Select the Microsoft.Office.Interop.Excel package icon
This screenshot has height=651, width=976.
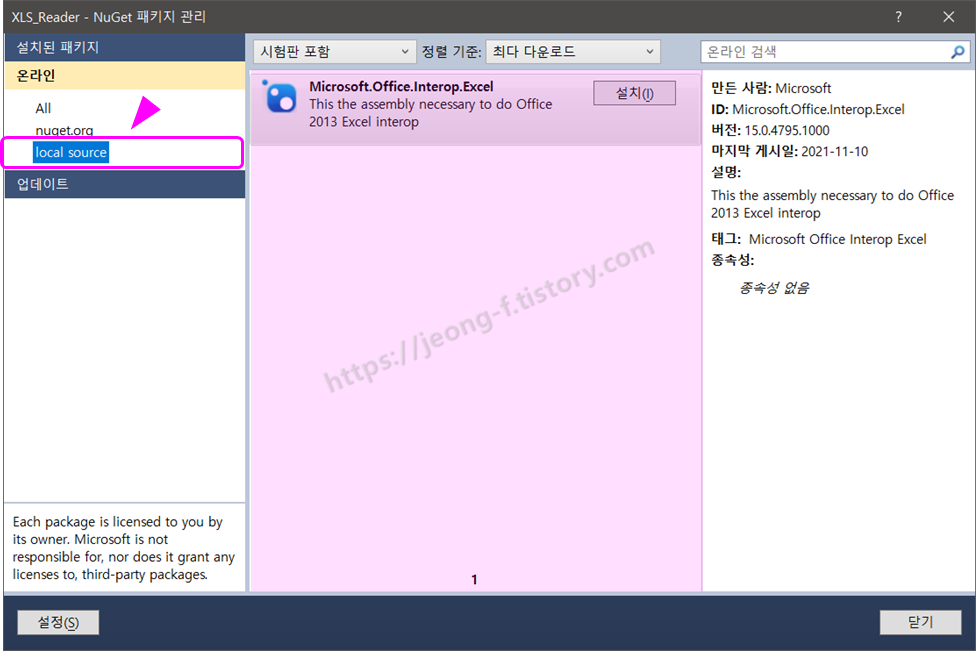coord(279,97)
